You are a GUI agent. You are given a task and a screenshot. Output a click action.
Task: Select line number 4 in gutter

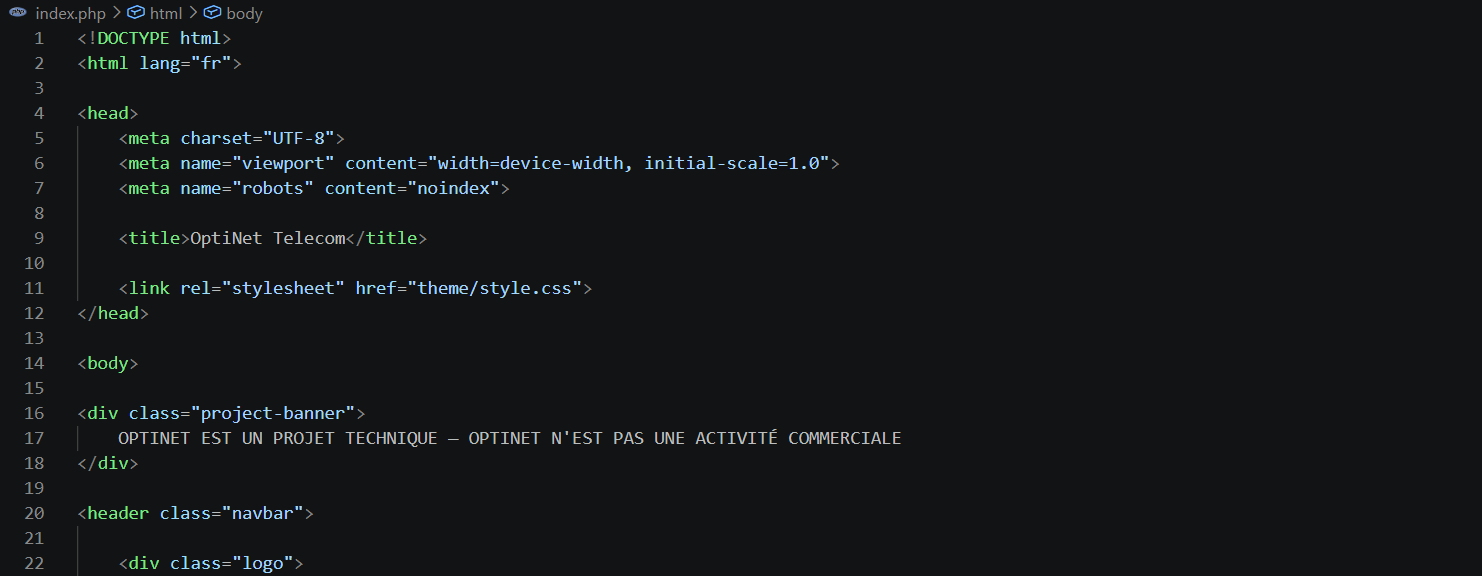[39, 113]
